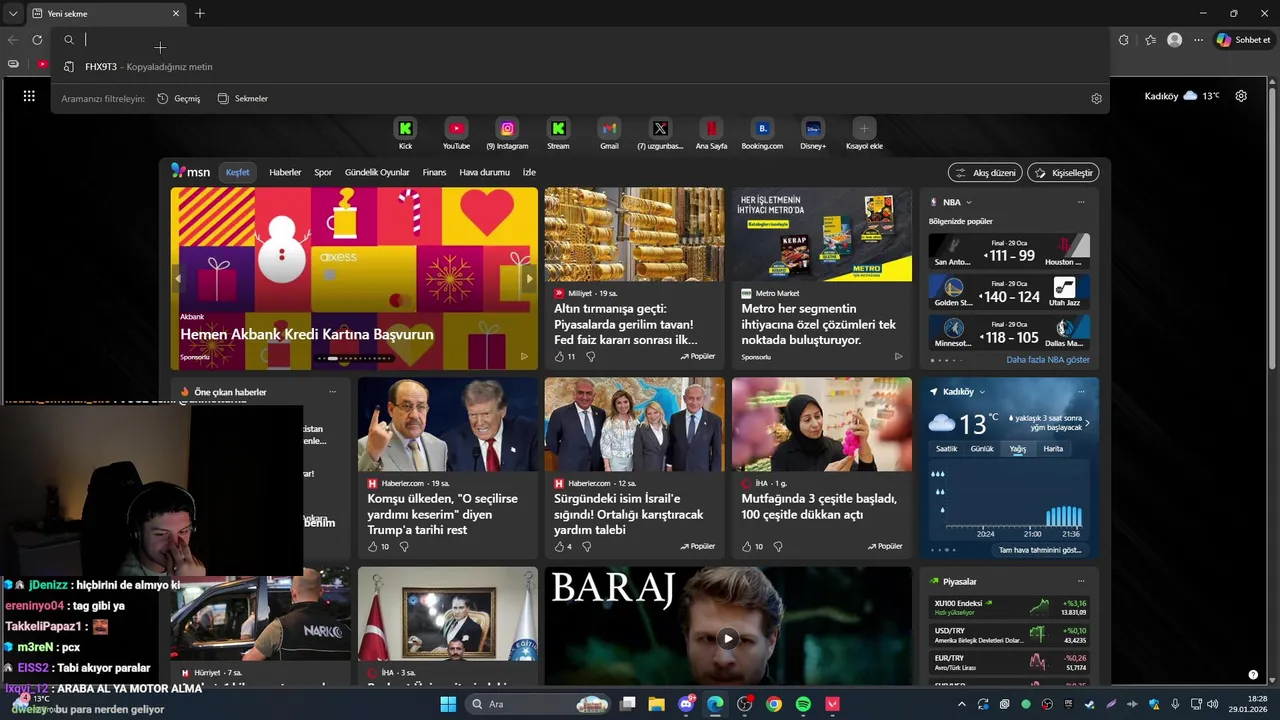Go back in Akbank carousel with left arrow
This screenshot has height=720, width=1280.
point(179,279)
